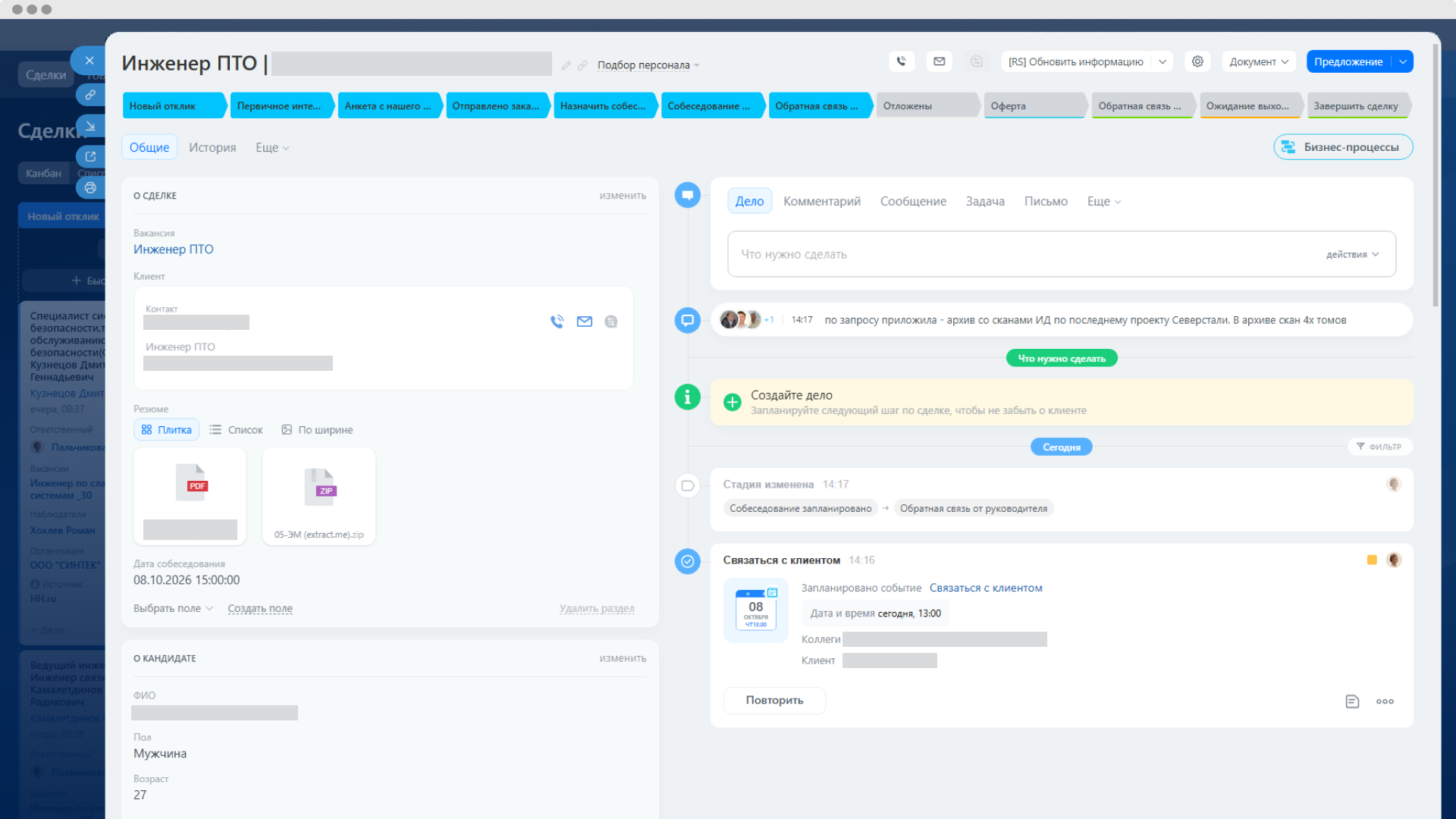Open the timeline фильтр button
This screenshot has width=1456, height=819.
coord(1379,447)
